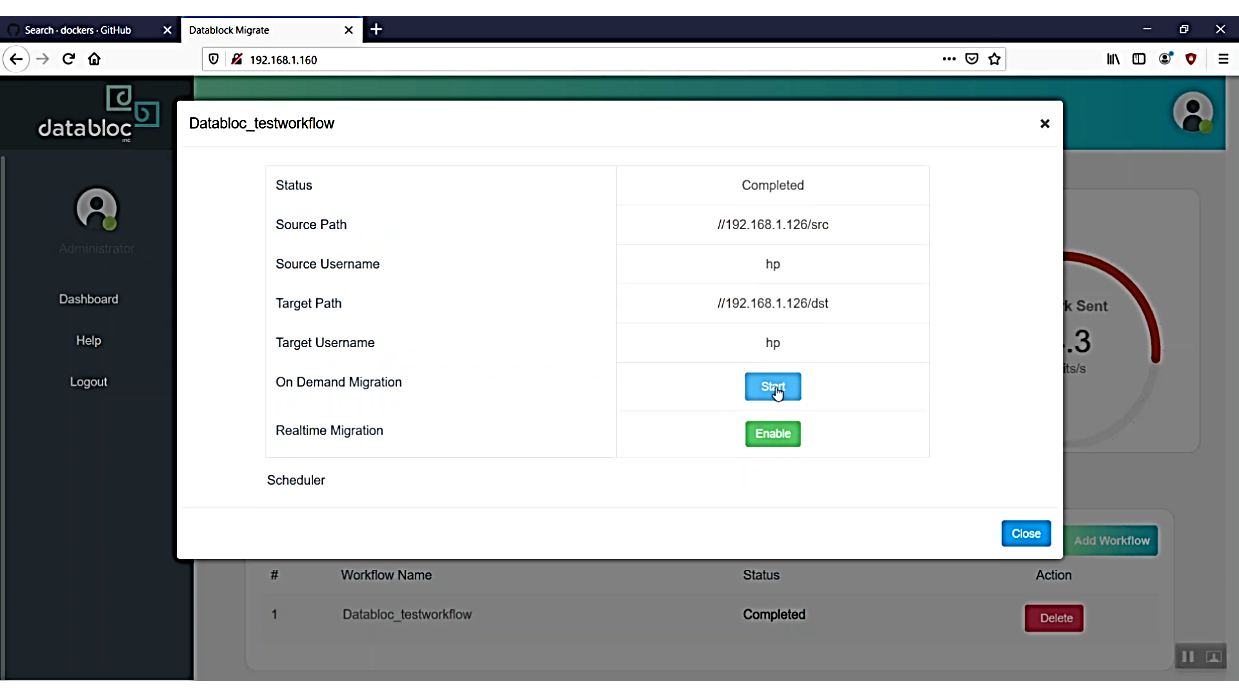Click the red shield extension icon
Image resolution: width=1239 pixels, height=697 pixels.
(1191, 59)
